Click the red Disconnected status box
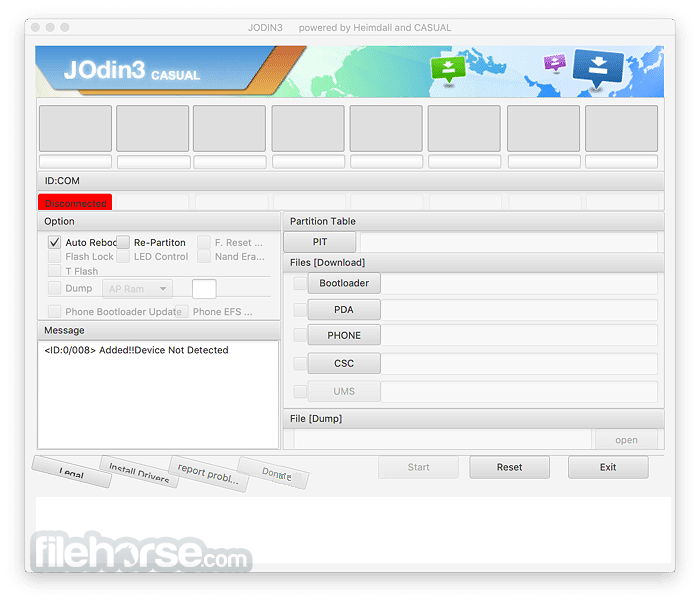The height and width of the screenshot is (603, 700). [x=75, y=202]
